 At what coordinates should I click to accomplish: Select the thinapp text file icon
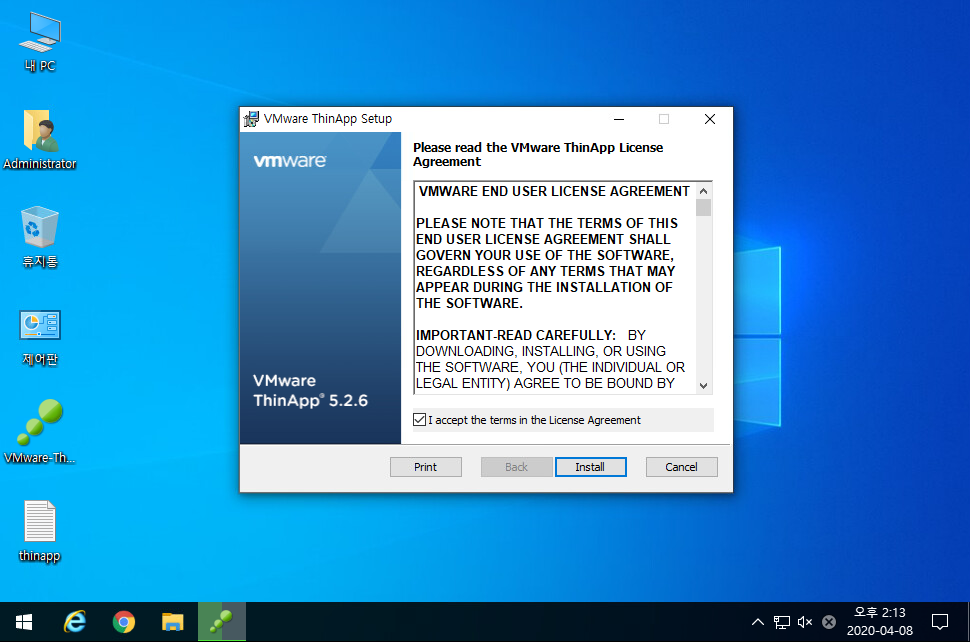coord(40,531)
